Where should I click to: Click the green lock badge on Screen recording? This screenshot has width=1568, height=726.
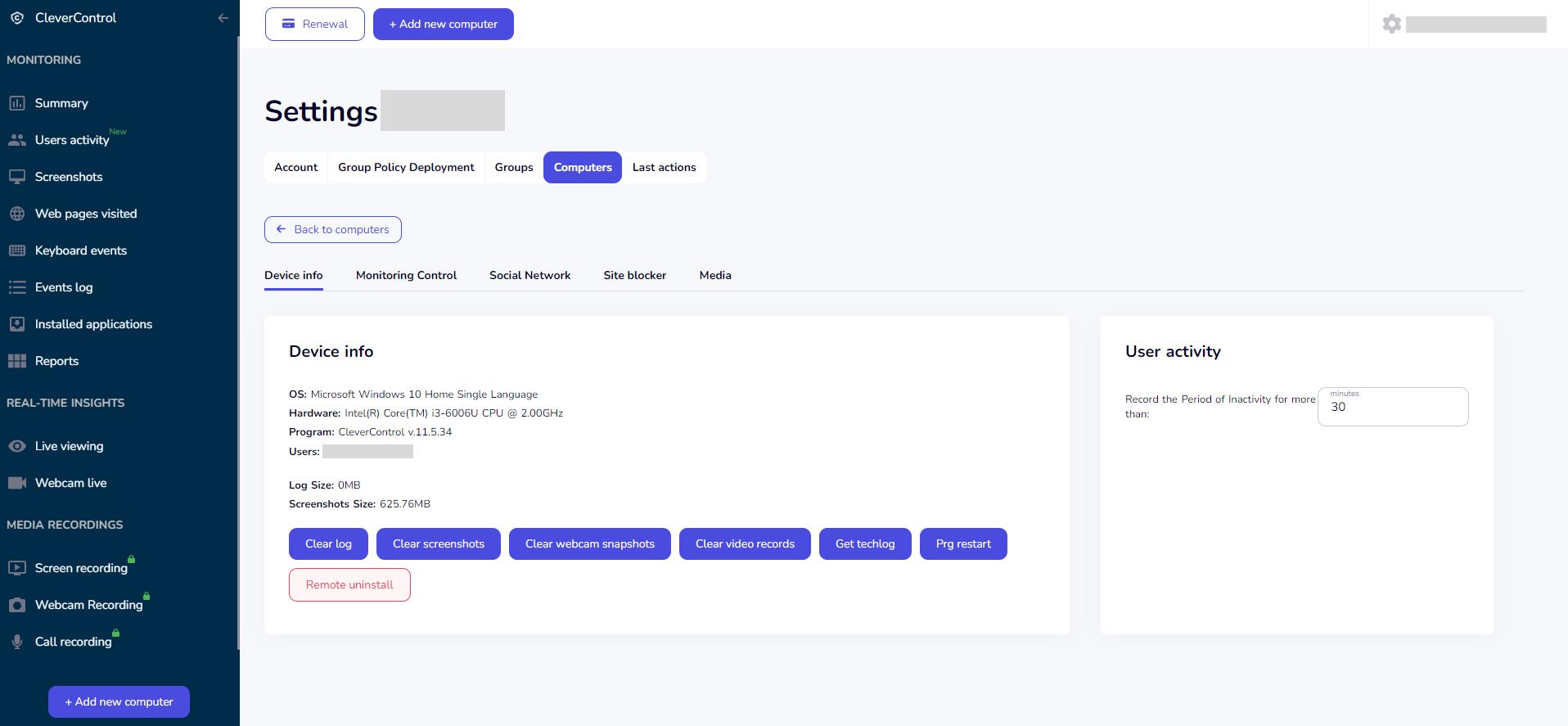tap(131, 559)
